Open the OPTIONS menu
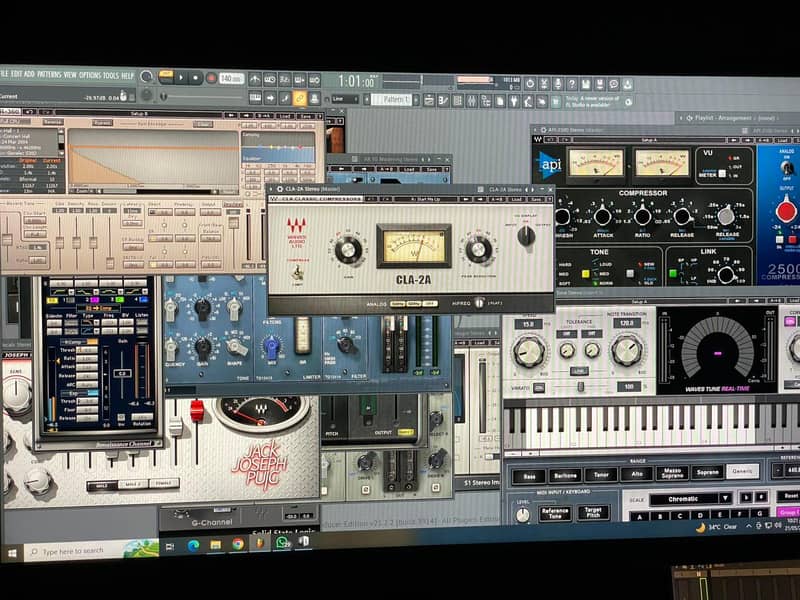The height and width of the screenshot is (600, 800). (x=90, y=75)
